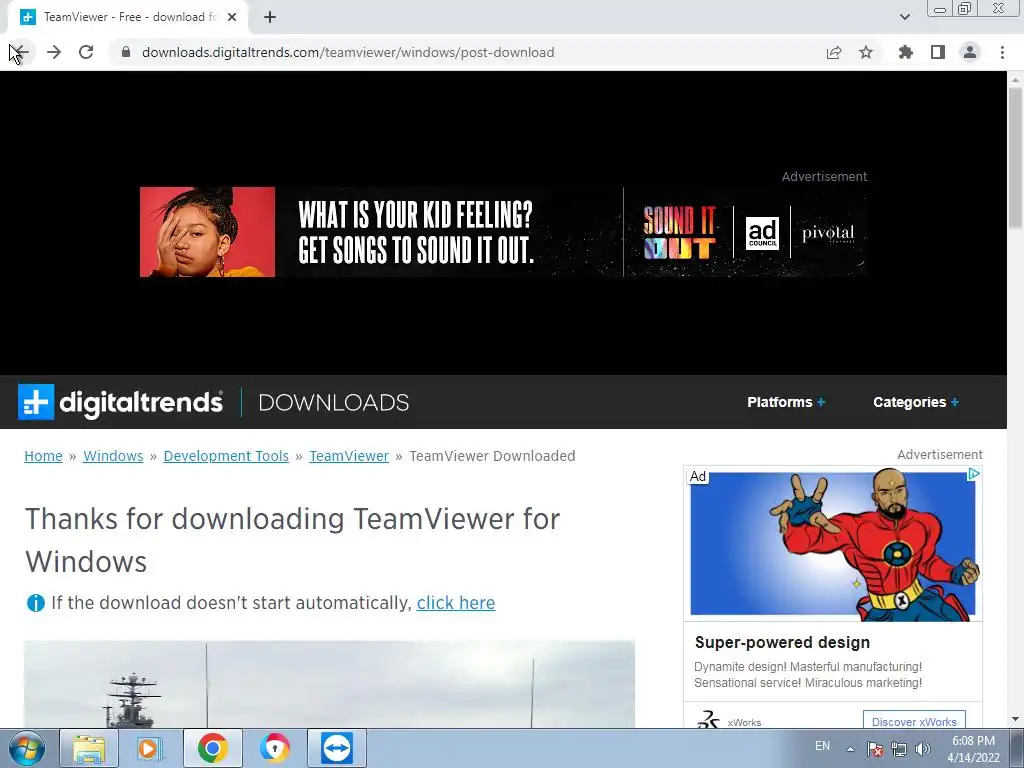Viewport: 1024px width, 768px height.
Task: Open the Chrome profile avatar
Action: (x=970, y=52)
